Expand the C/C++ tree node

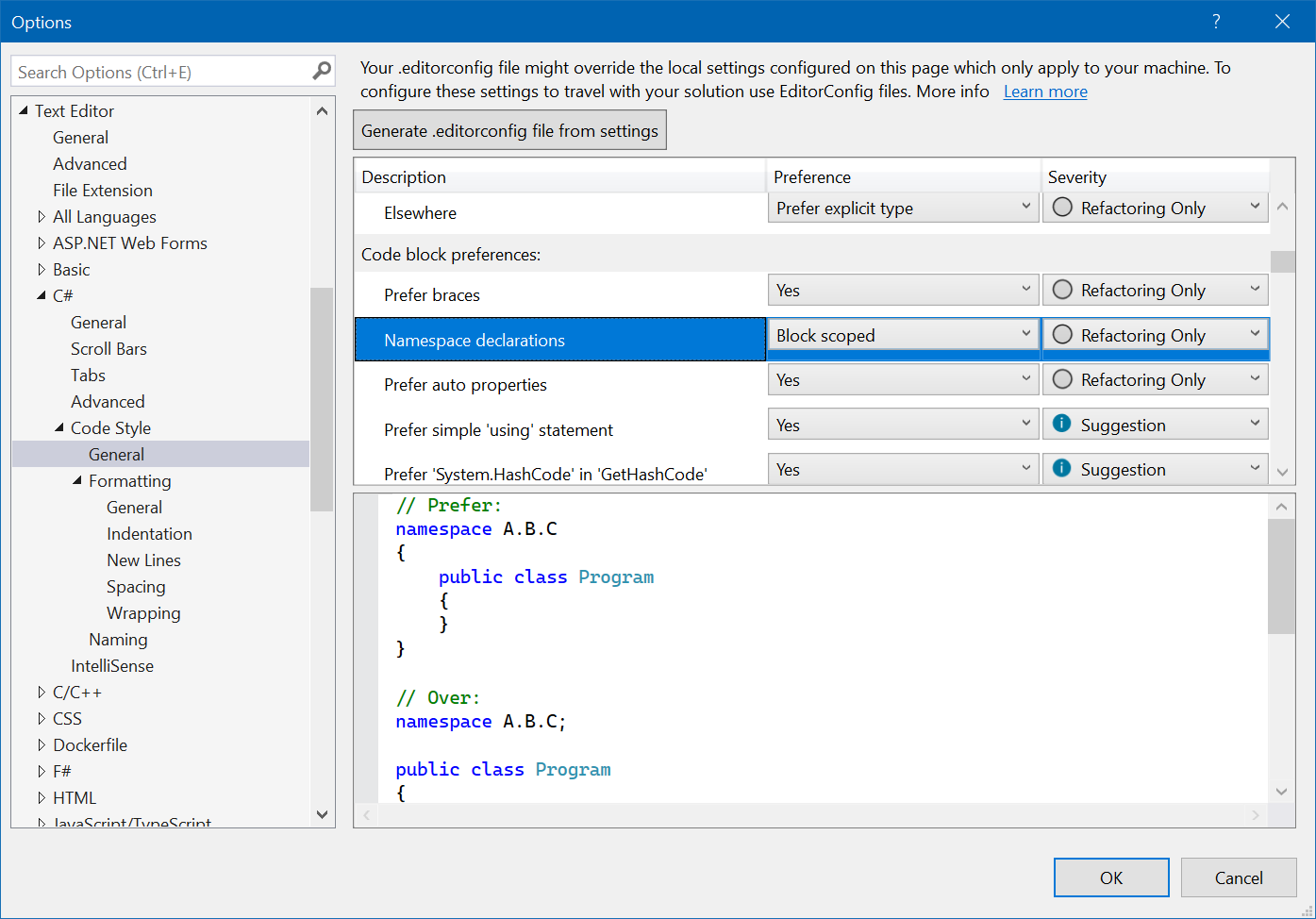42,692
